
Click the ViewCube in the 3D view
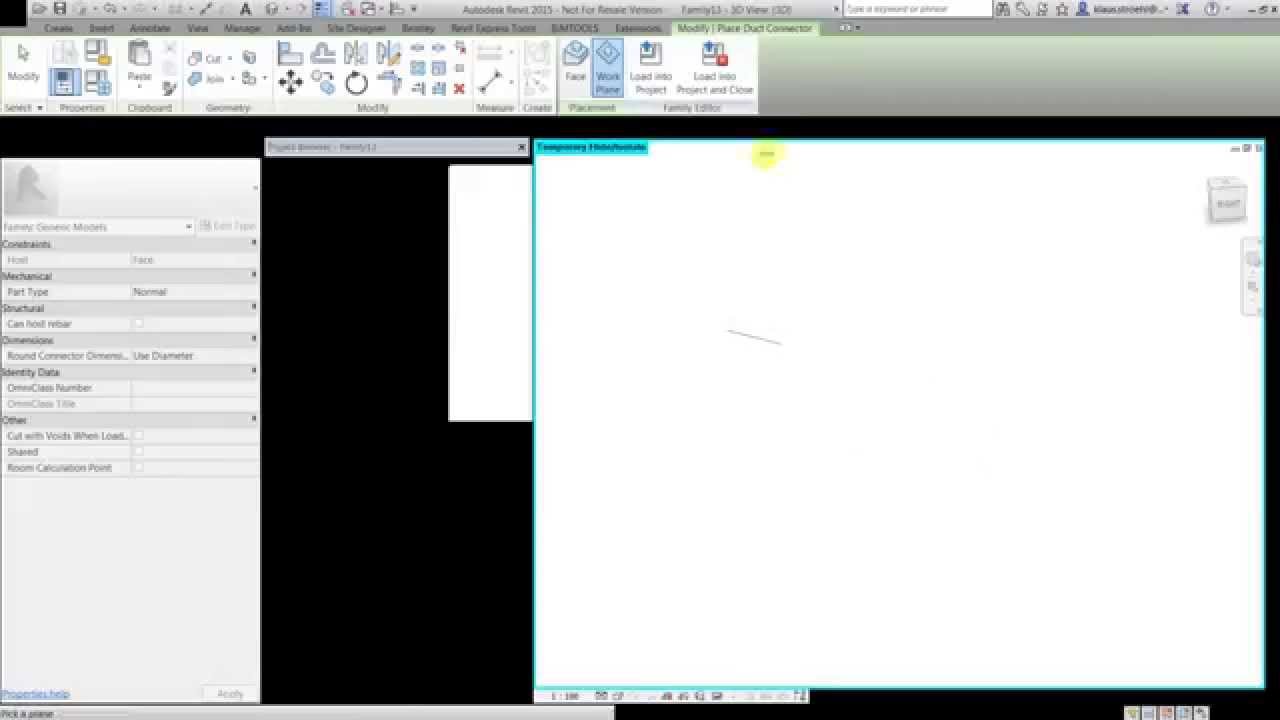point(1227,201)
